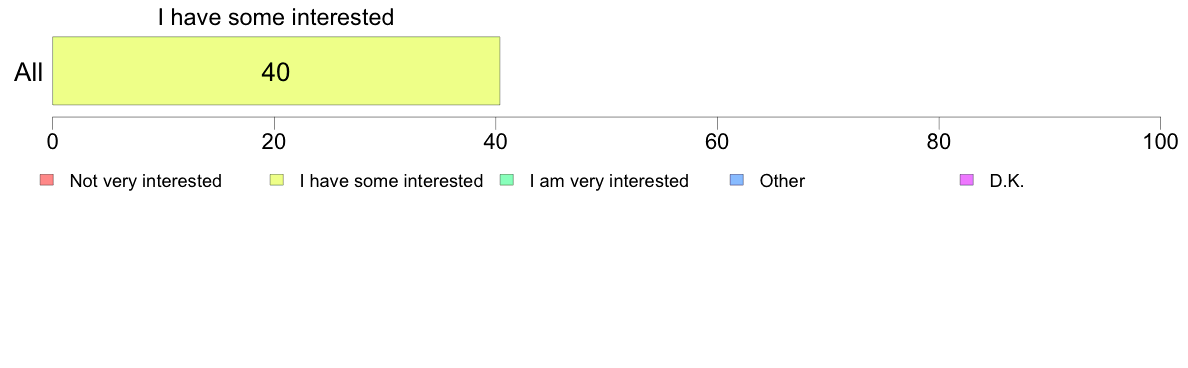1188x368 pixels.
Task: Select the D.K. legend label
Action: (x=1007, y=181)
